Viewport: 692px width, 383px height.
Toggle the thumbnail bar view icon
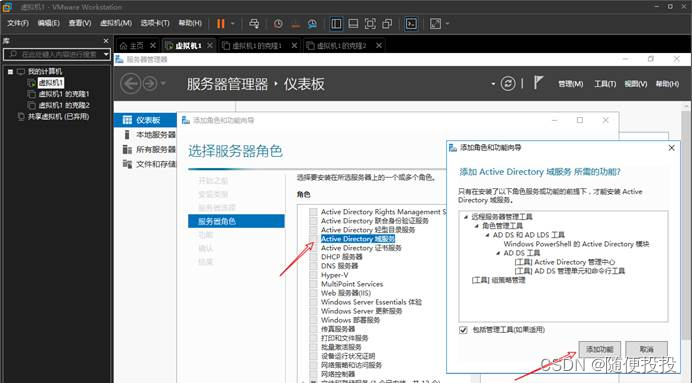pos(353,24)
